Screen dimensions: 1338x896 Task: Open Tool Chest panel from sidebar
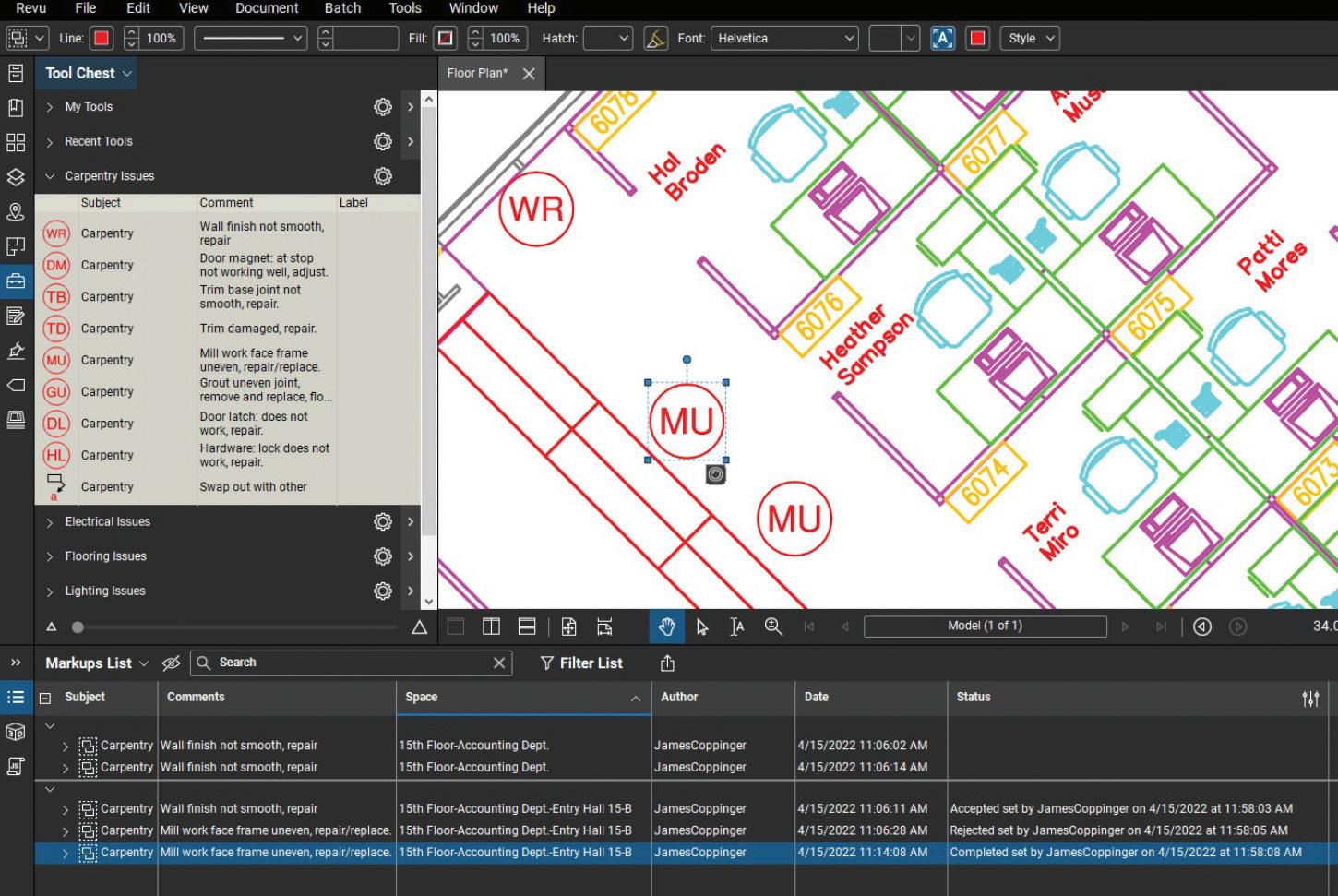(x=16, y=281)
